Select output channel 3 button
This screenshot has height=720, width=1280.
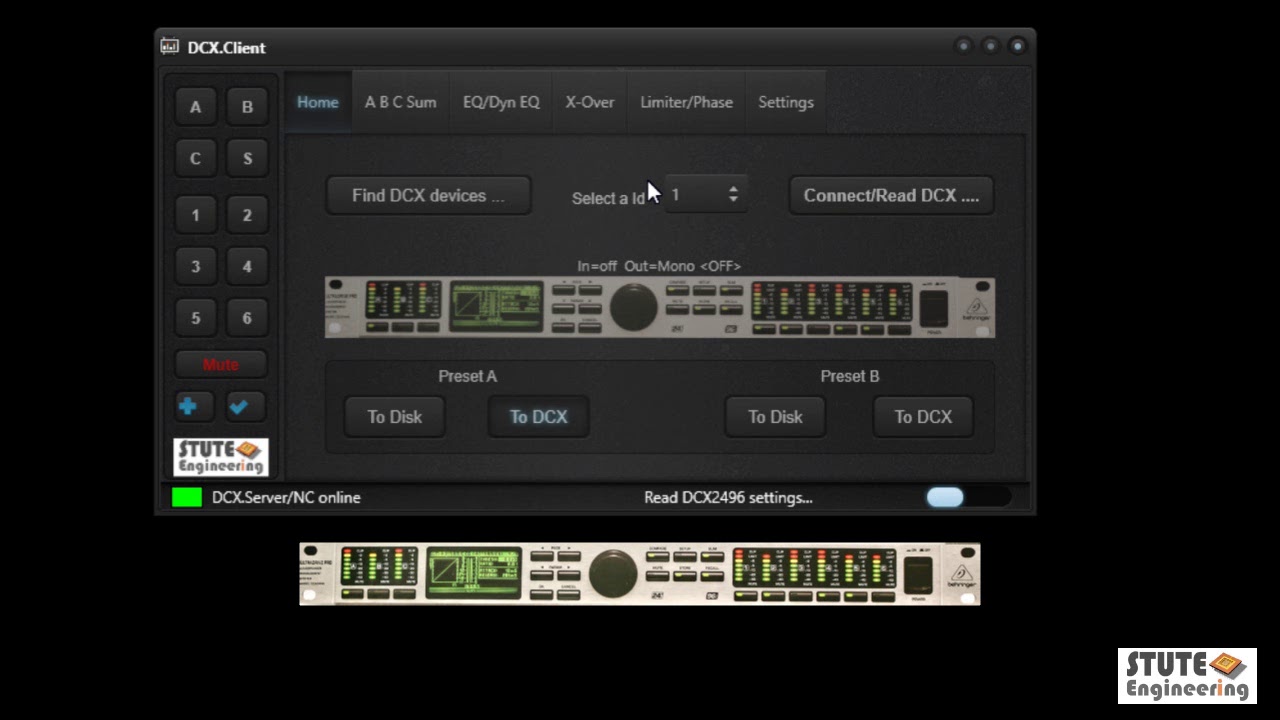(x=195, y=266)
